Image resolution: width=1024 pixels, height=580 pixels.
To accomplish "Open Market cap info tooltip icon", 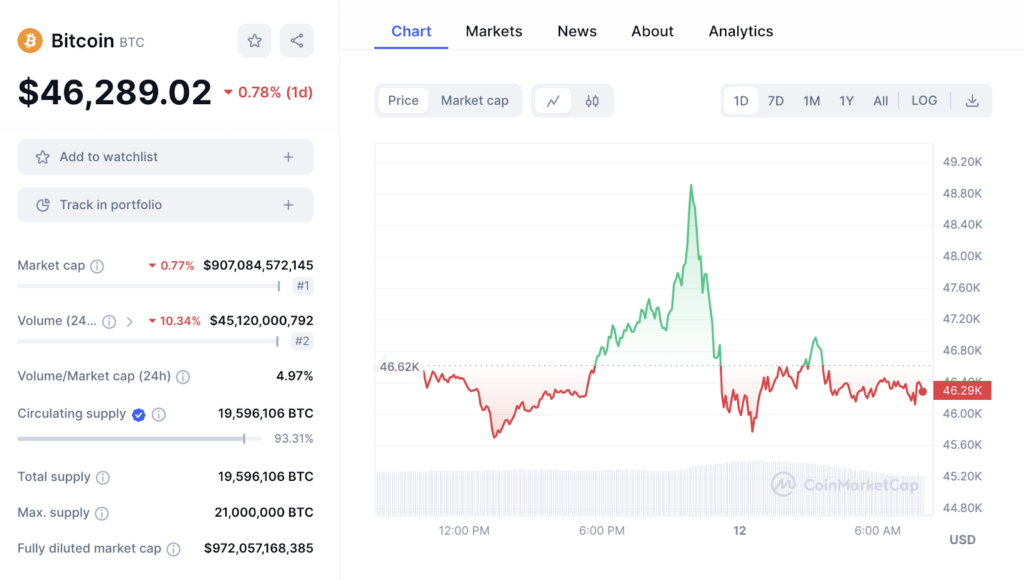I will [97, 266].
